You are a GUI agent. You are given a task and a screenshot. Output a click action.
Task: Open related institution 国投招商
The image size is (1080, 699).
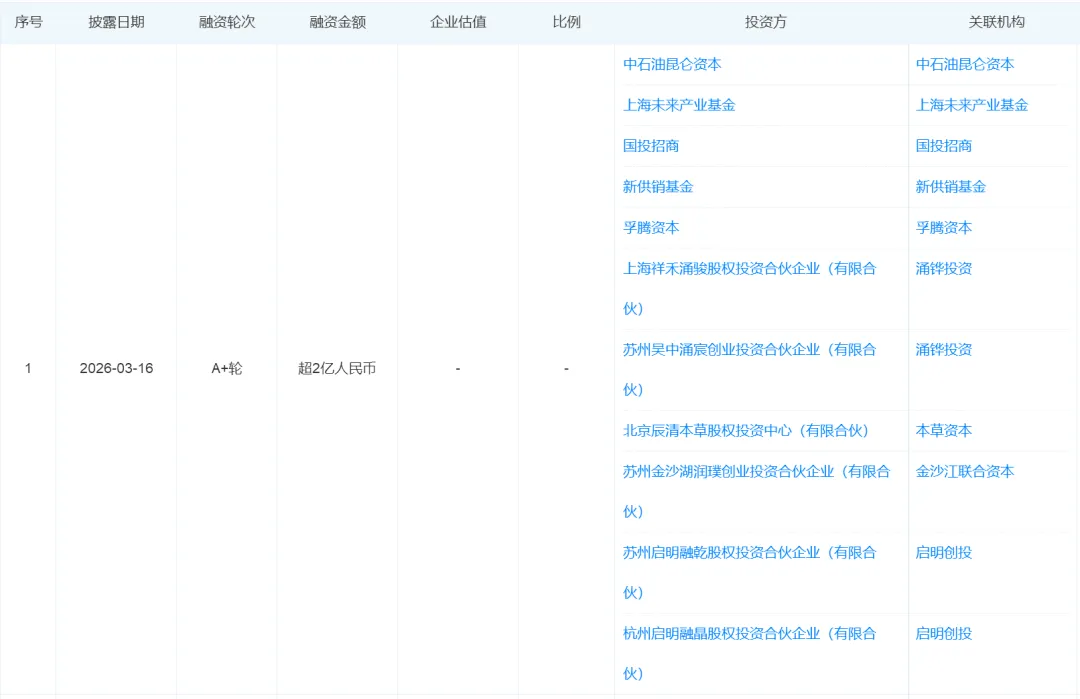click(x=943, y=145)
